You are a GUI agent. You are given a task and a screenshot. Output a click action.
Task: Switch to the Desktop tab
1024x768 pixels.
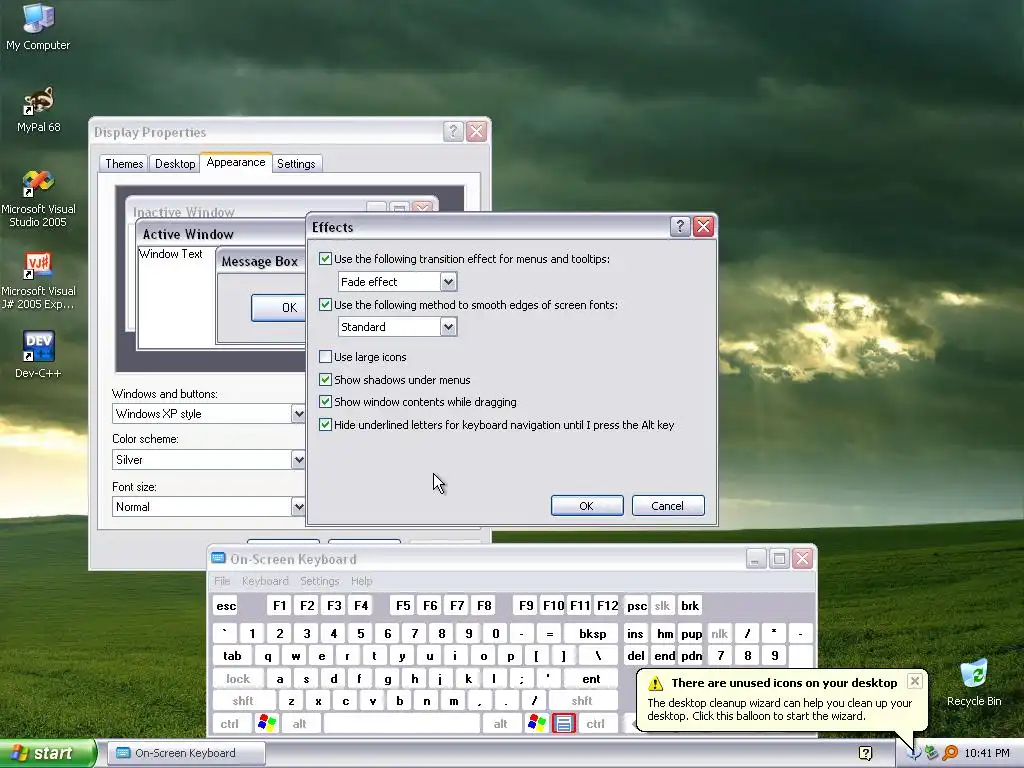(175, 163)
